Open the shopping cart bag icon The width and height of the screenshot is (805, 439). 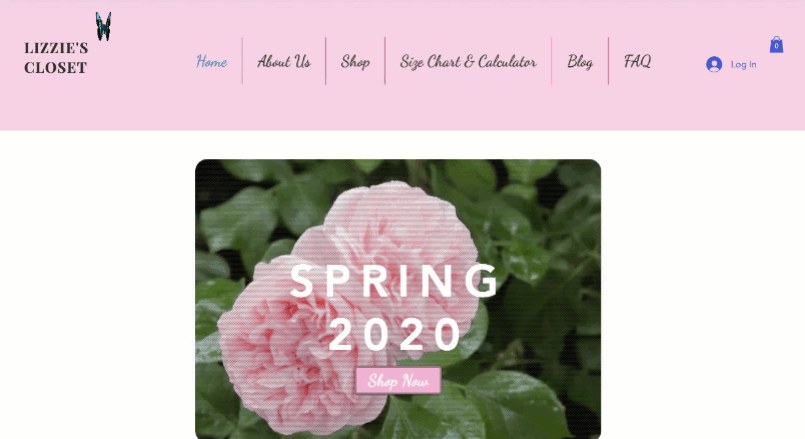pyautogui.click(x=776, y=45)
